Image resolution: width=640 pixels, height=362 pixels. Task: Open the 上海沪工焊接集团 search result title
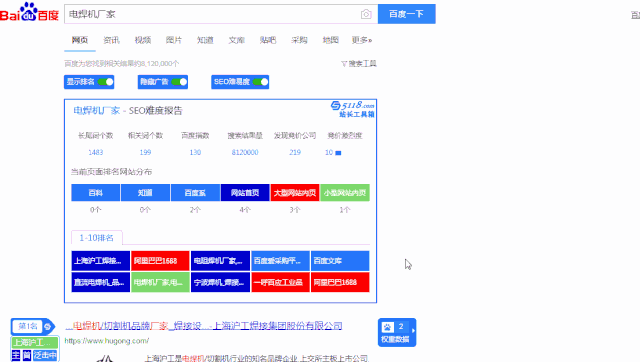[x=203, y=326]
